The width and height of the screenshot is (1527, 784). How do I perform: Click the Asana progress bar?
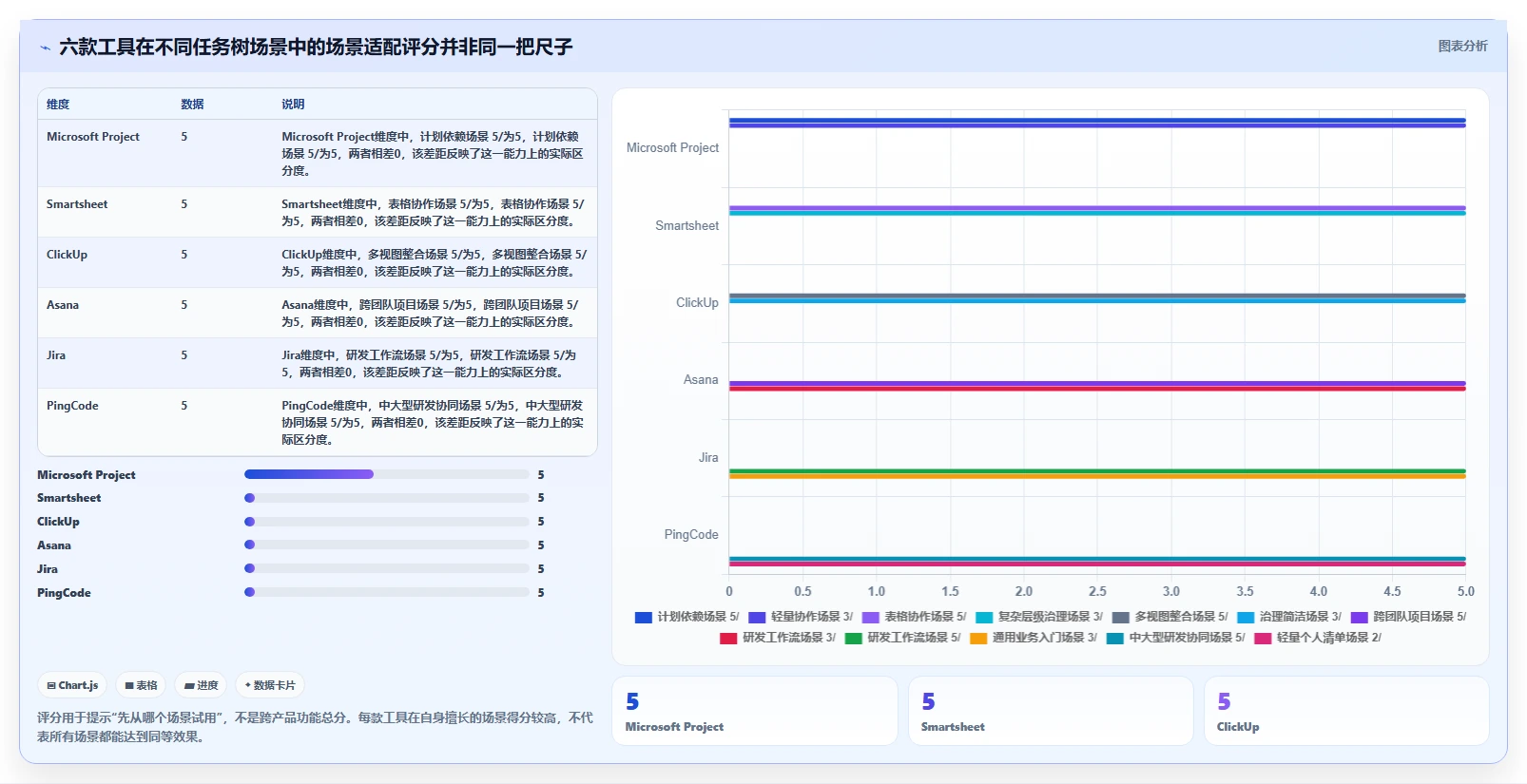(x=386, y=545)
